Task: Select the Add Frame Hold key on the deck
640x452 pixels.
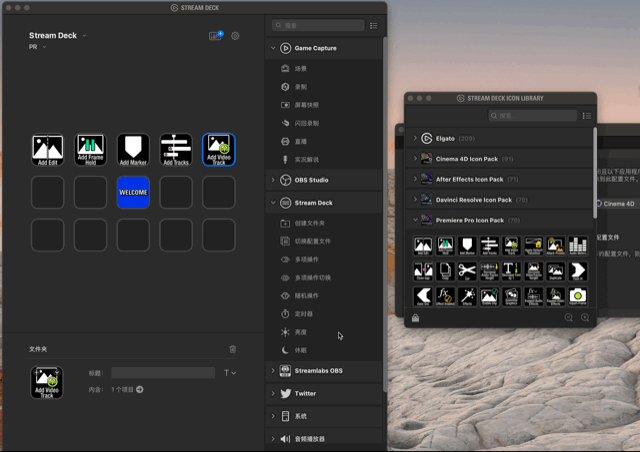Action: (91, 150)
